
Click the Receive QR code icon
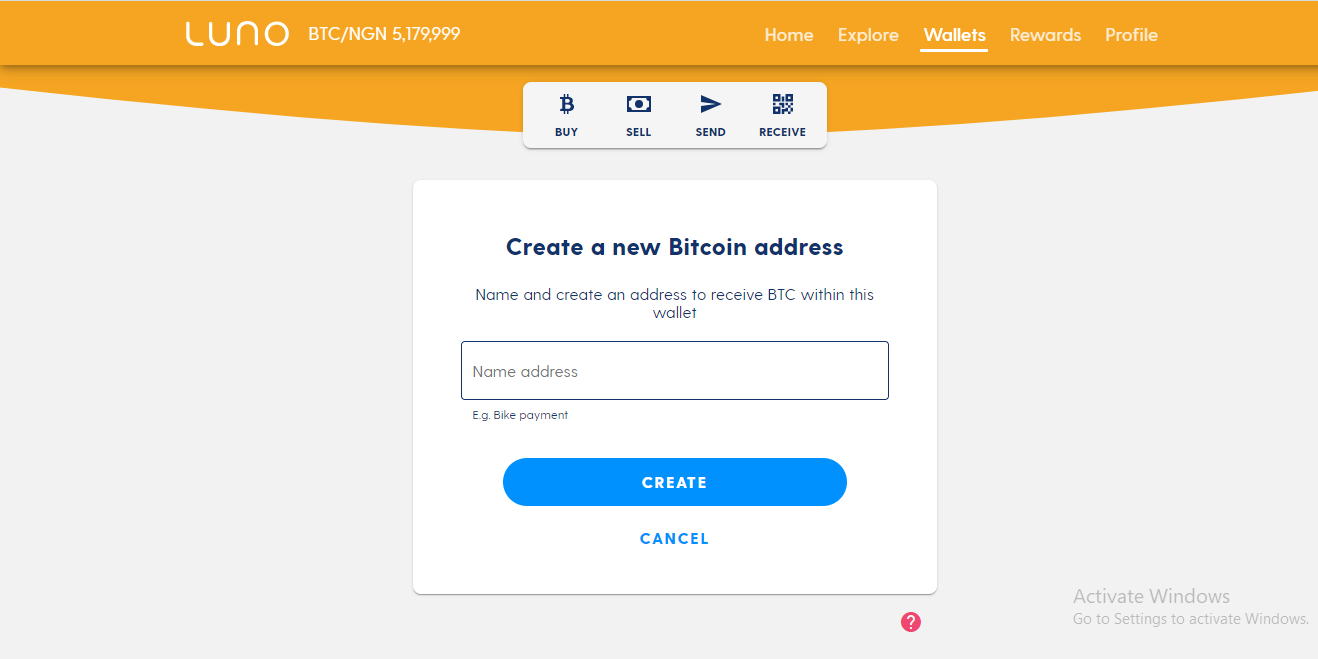[783, 104]
